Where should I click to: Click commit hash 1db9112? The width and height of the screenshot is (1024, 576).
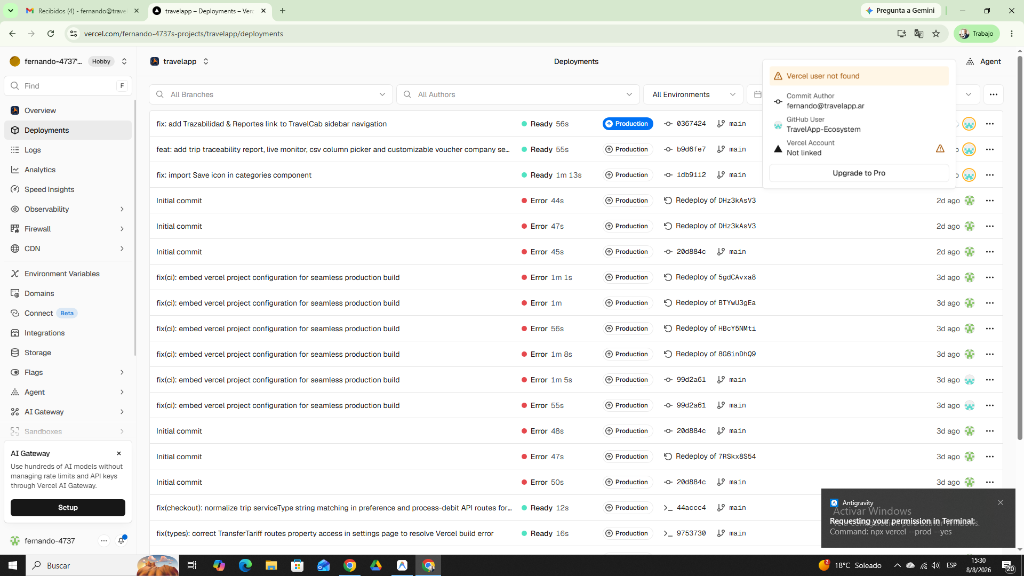(x=691, y=175)
